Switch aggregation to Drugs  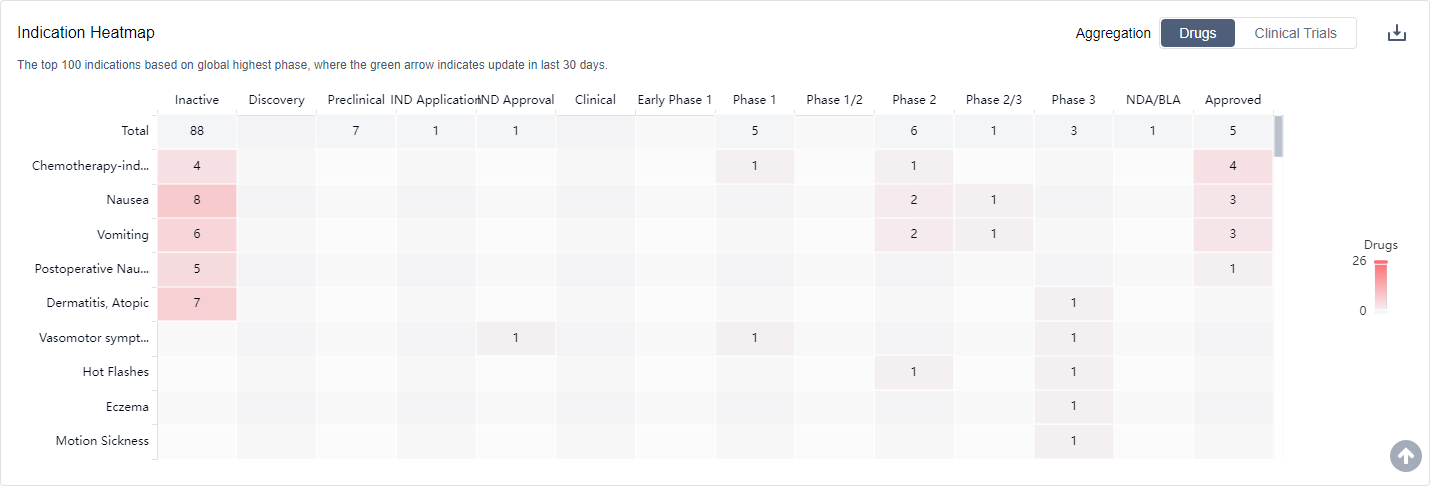(1197, 33)
